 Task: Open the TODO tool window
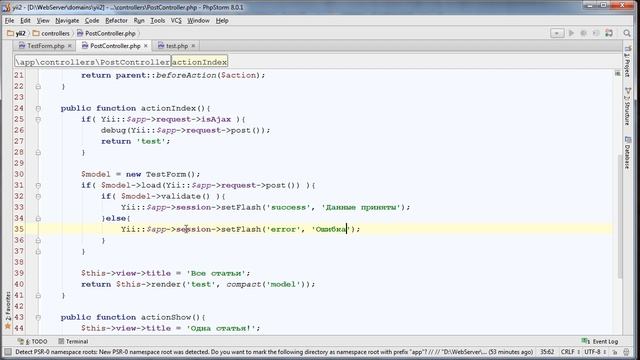point(33,341)
